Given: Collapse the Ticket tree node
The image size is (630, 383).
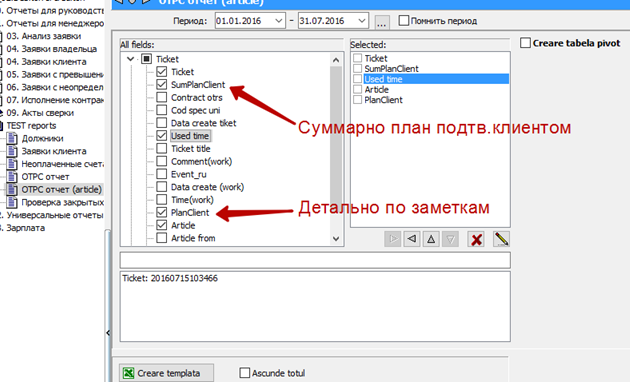Looking at the screenshot, I should [130, 59].
